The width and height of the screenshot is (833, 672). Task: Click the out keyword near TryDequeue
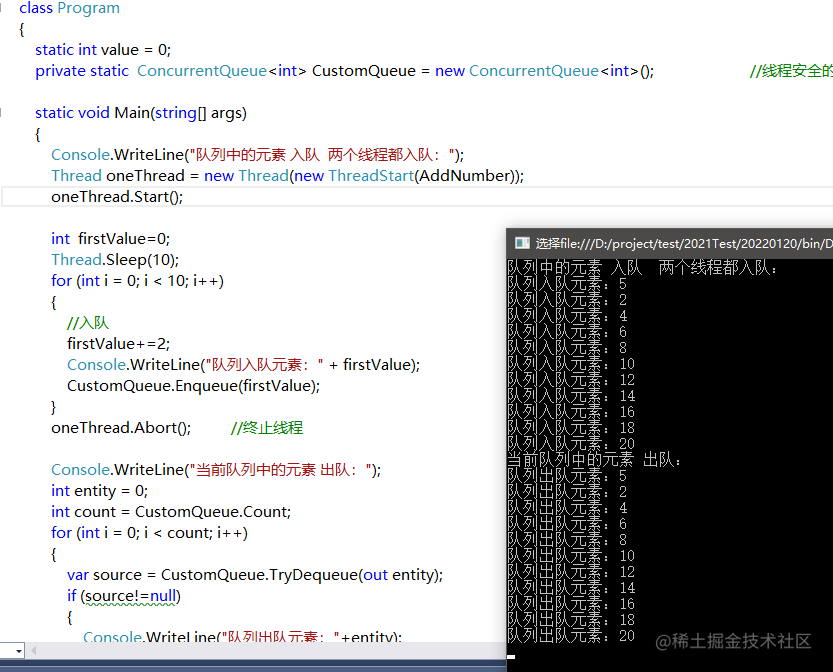[x=375, y=574]
